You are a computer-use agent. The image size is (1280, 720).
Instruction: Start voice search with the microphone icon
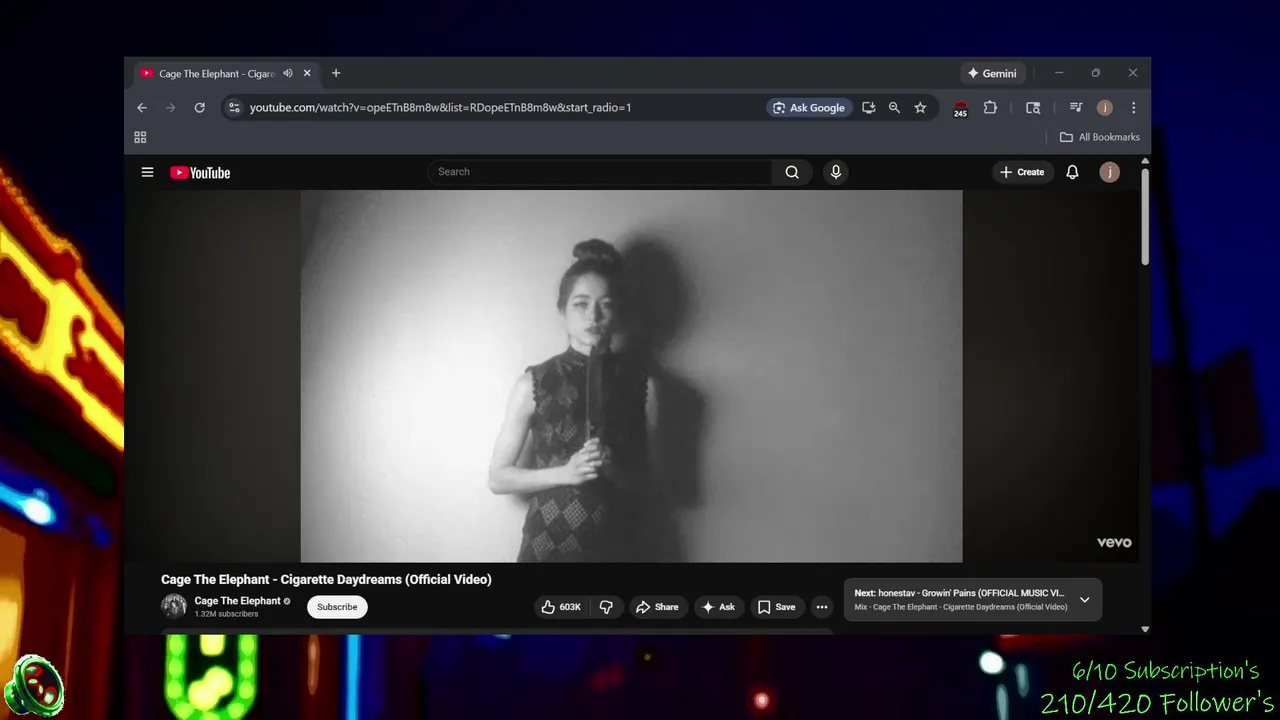pyautogui.click(x=836, y=172)
